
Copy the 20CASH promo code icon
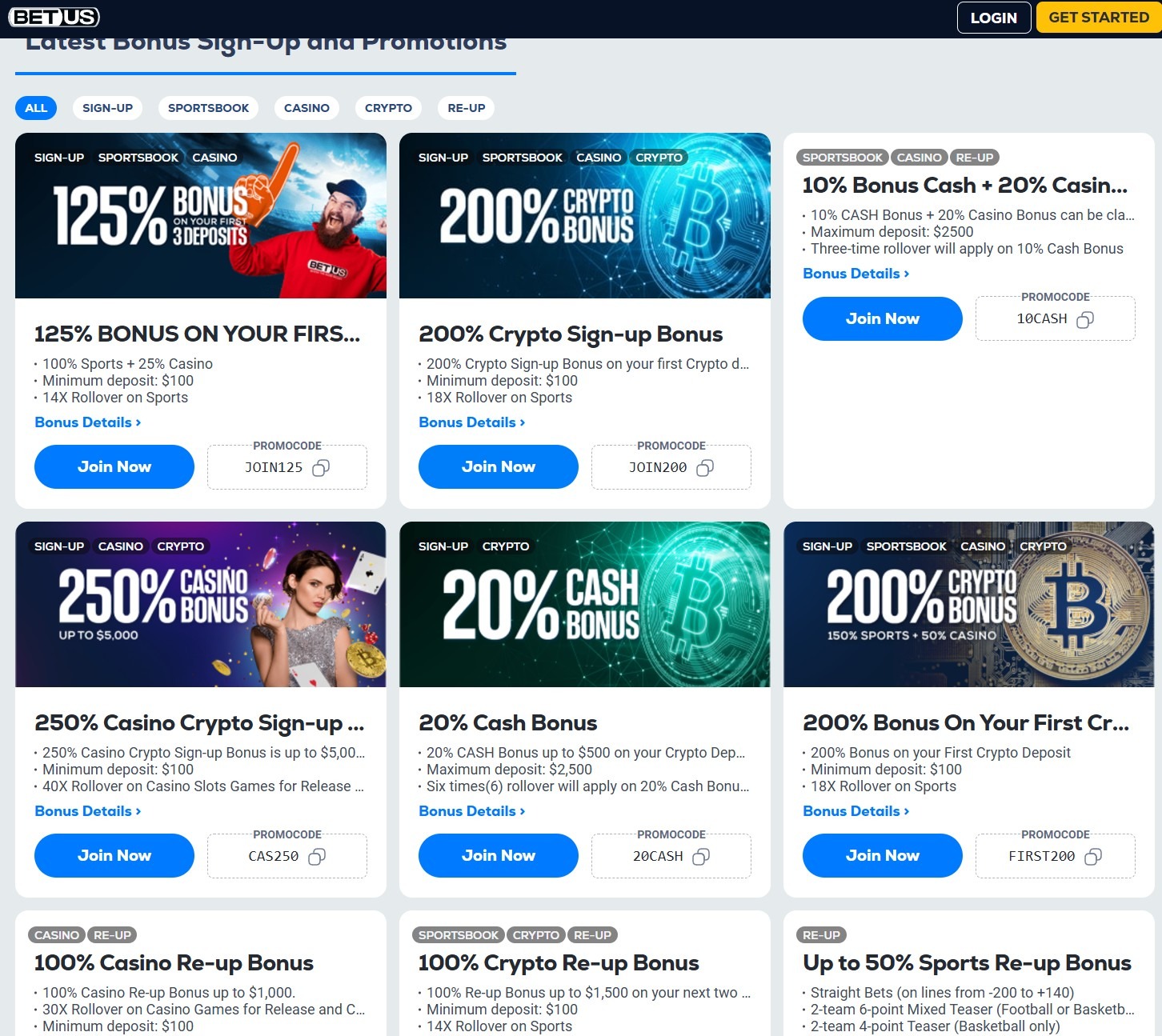[701, 857]
